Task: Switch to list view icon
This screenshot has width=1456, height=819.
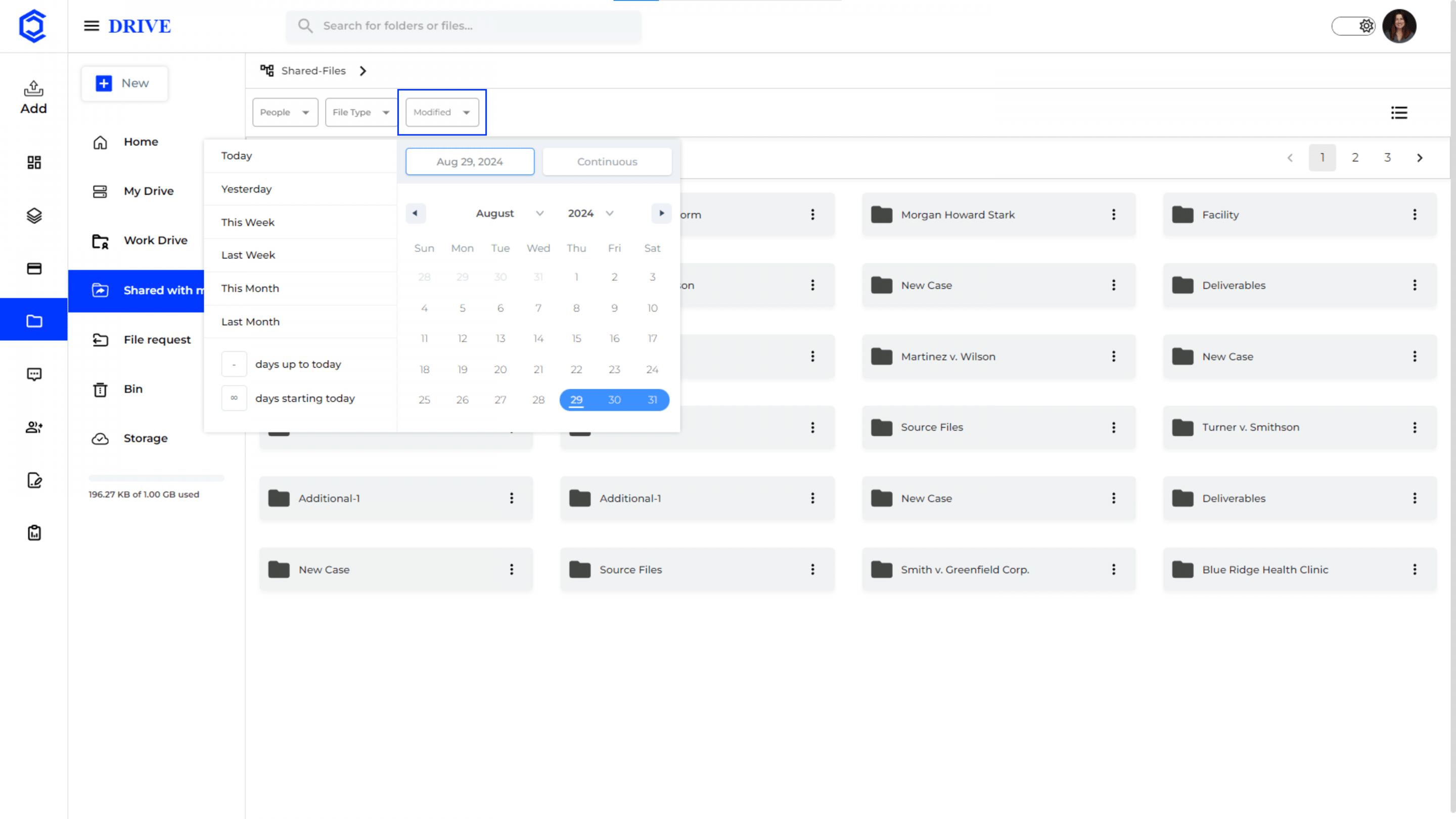Action: [x=1399, y=112]
